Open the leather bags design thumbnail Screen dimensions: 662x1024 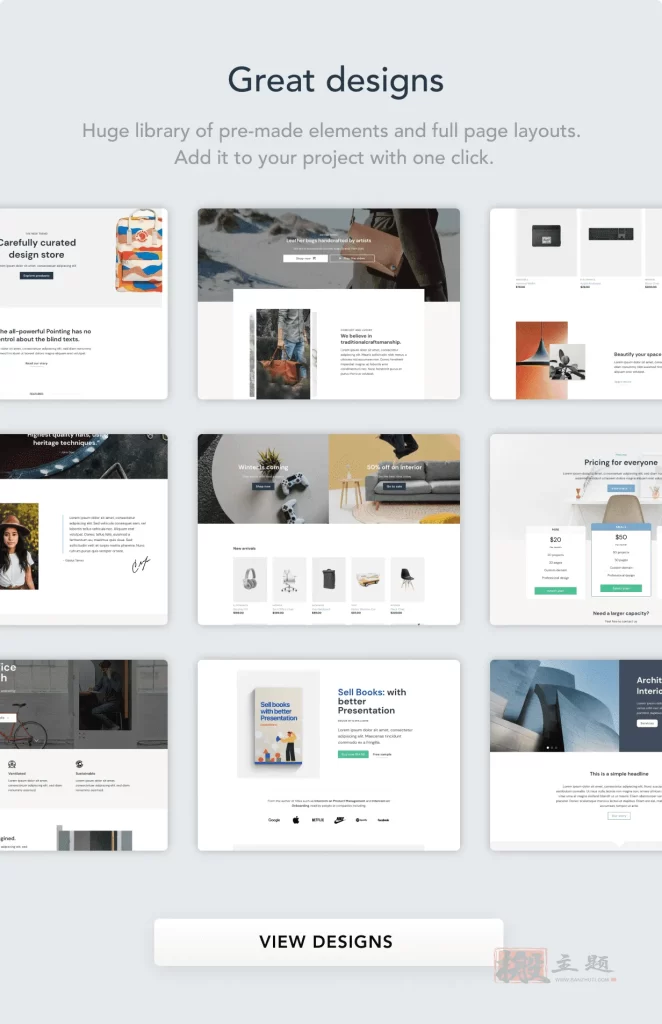328,303
